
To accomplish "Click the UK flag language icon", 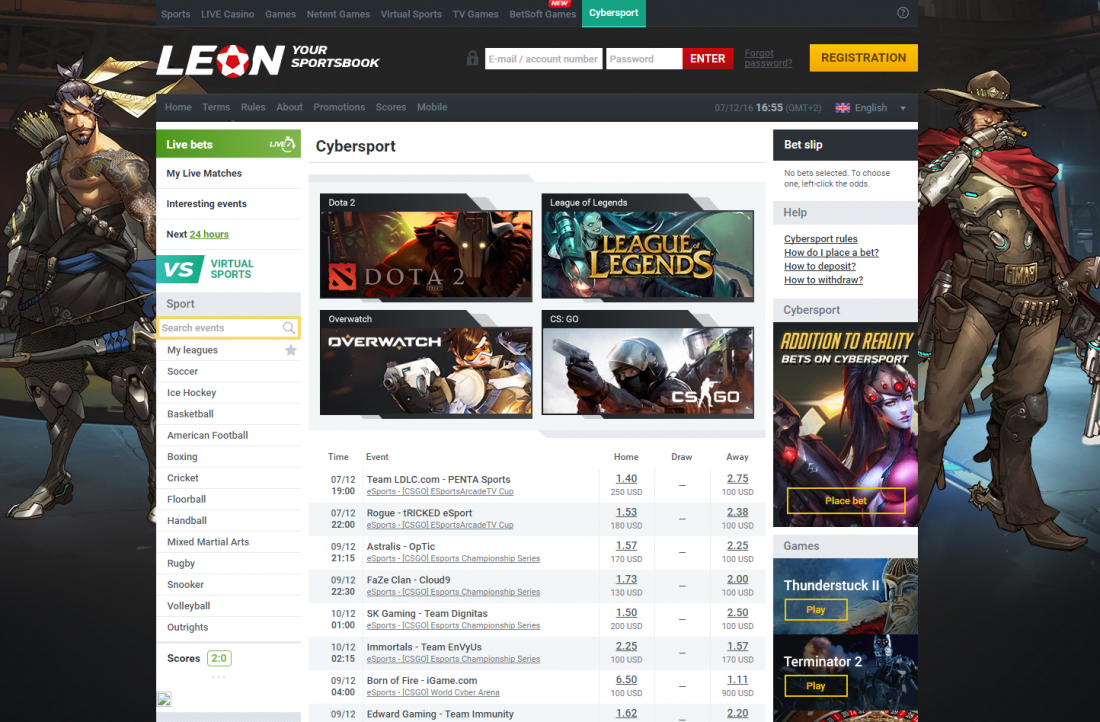I will pyautogui.click(x=843, y=107).
